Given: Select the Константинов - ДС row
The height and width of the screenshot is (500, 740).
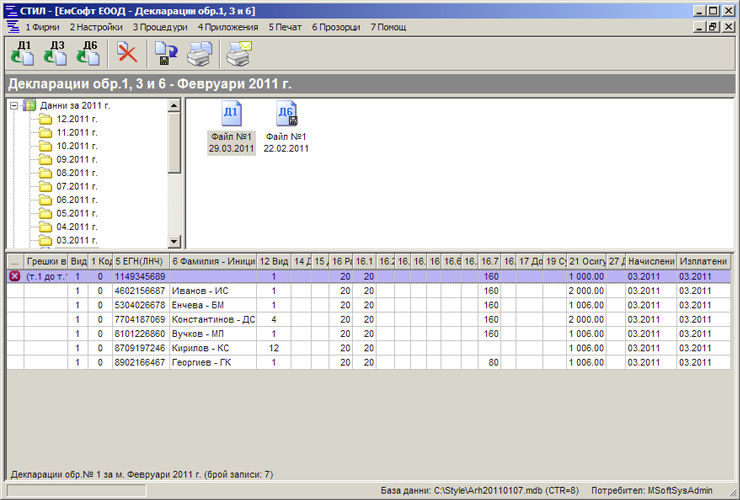Looking at the screenshot, I should click(369, 320).
